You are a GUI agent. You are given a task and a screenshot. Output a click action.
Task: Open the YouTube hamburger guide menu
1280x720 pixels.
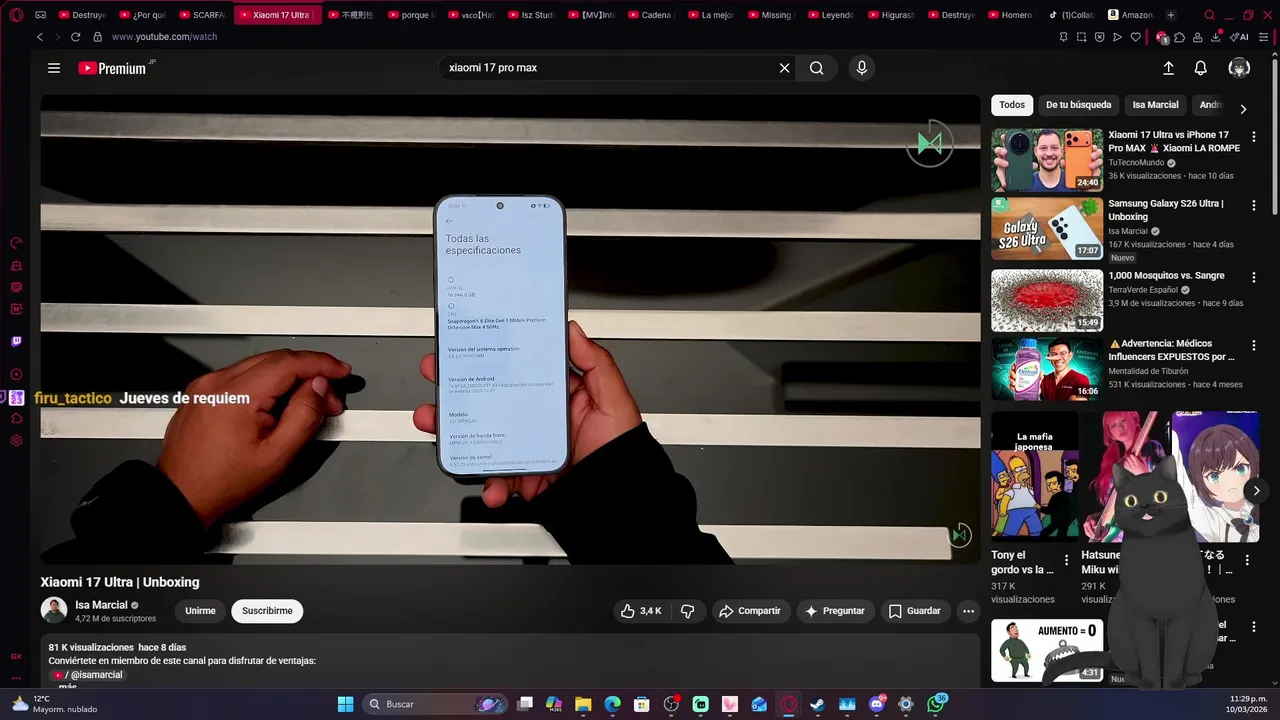click(x=54, y=68)
